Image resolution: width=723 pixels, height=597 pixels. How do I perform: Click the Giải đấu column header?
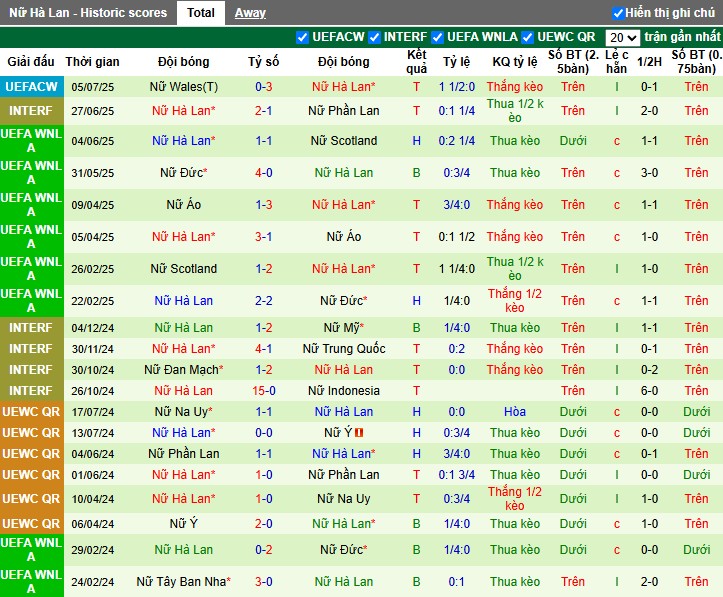pyautogui.click(x=31, y=61)
